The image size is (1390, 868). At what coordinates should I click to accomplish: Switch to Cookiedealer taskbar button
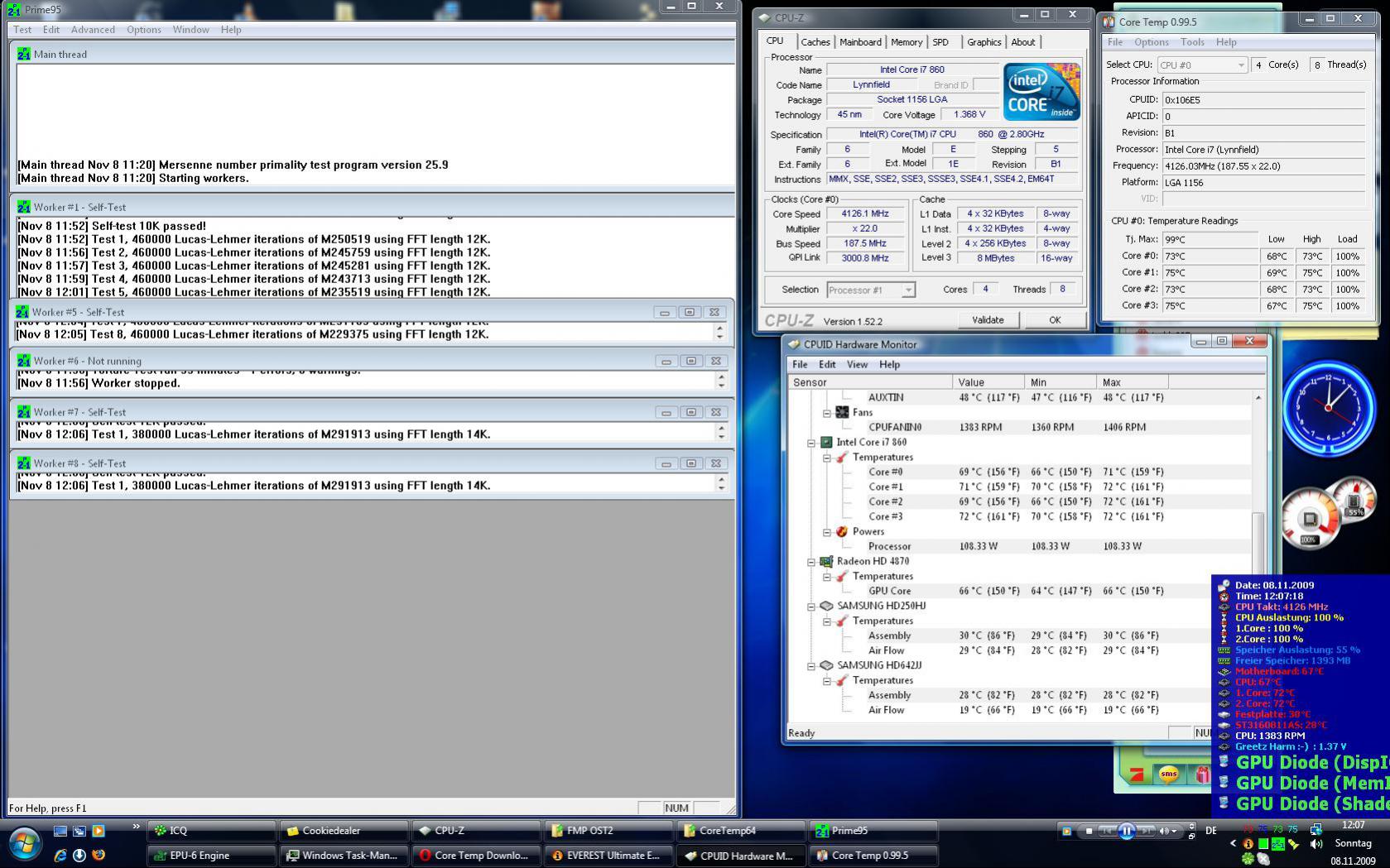(x=344, y=831)
